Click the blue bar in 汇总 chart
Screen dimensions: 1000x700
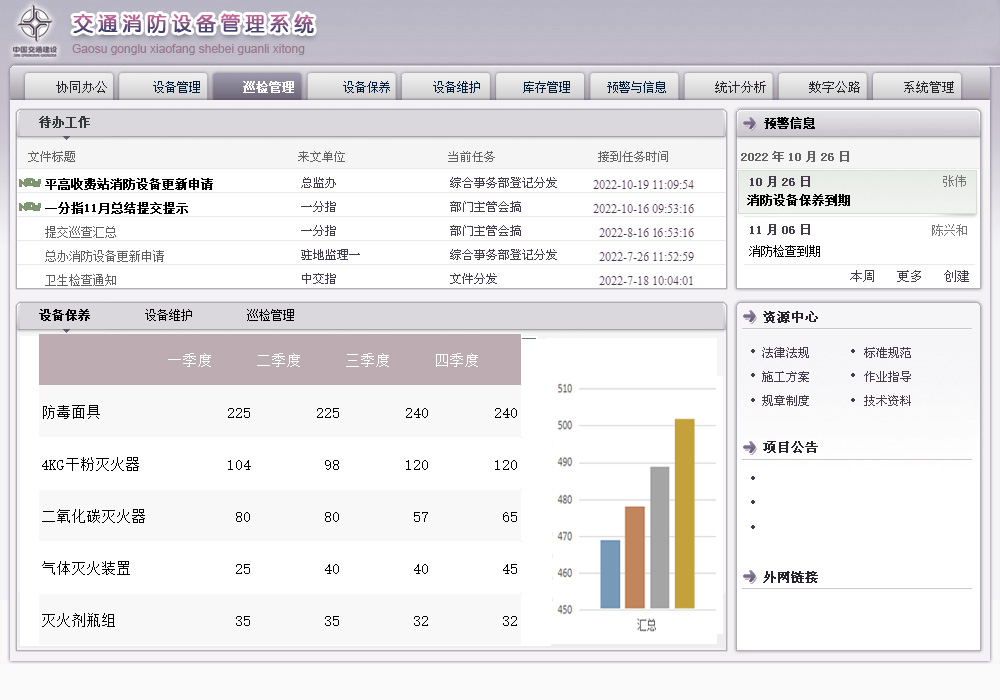coord(610,574)
